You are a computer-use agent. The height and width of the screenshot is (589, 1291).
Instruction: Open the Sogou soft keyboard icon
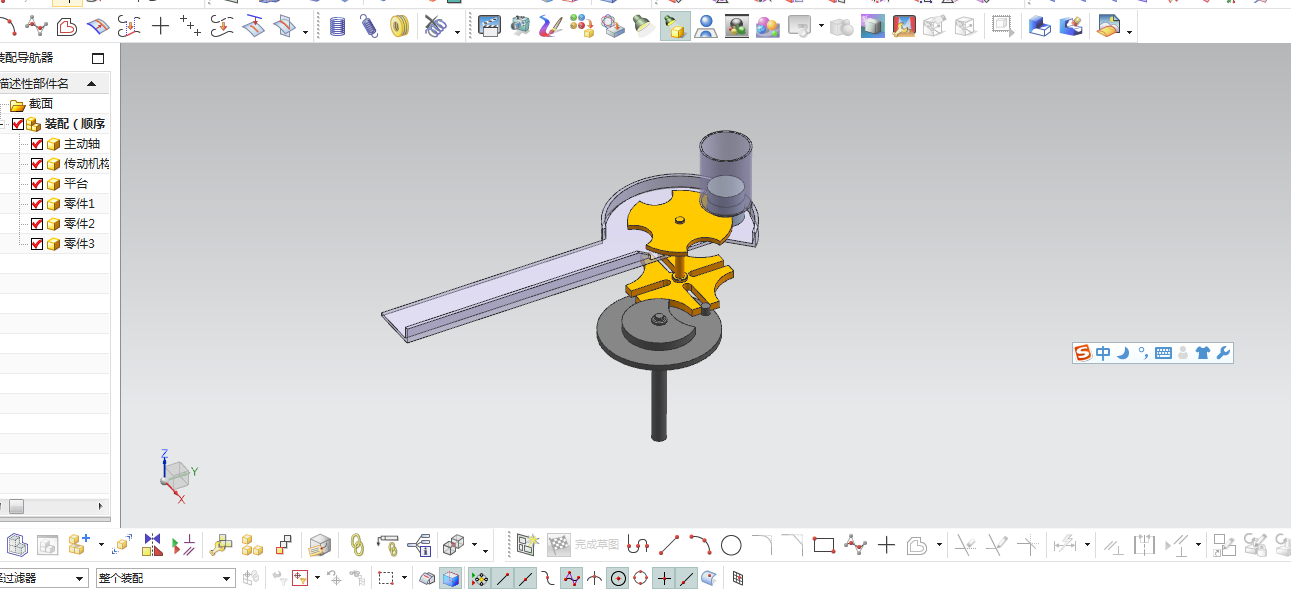(x=1163, y=353)
